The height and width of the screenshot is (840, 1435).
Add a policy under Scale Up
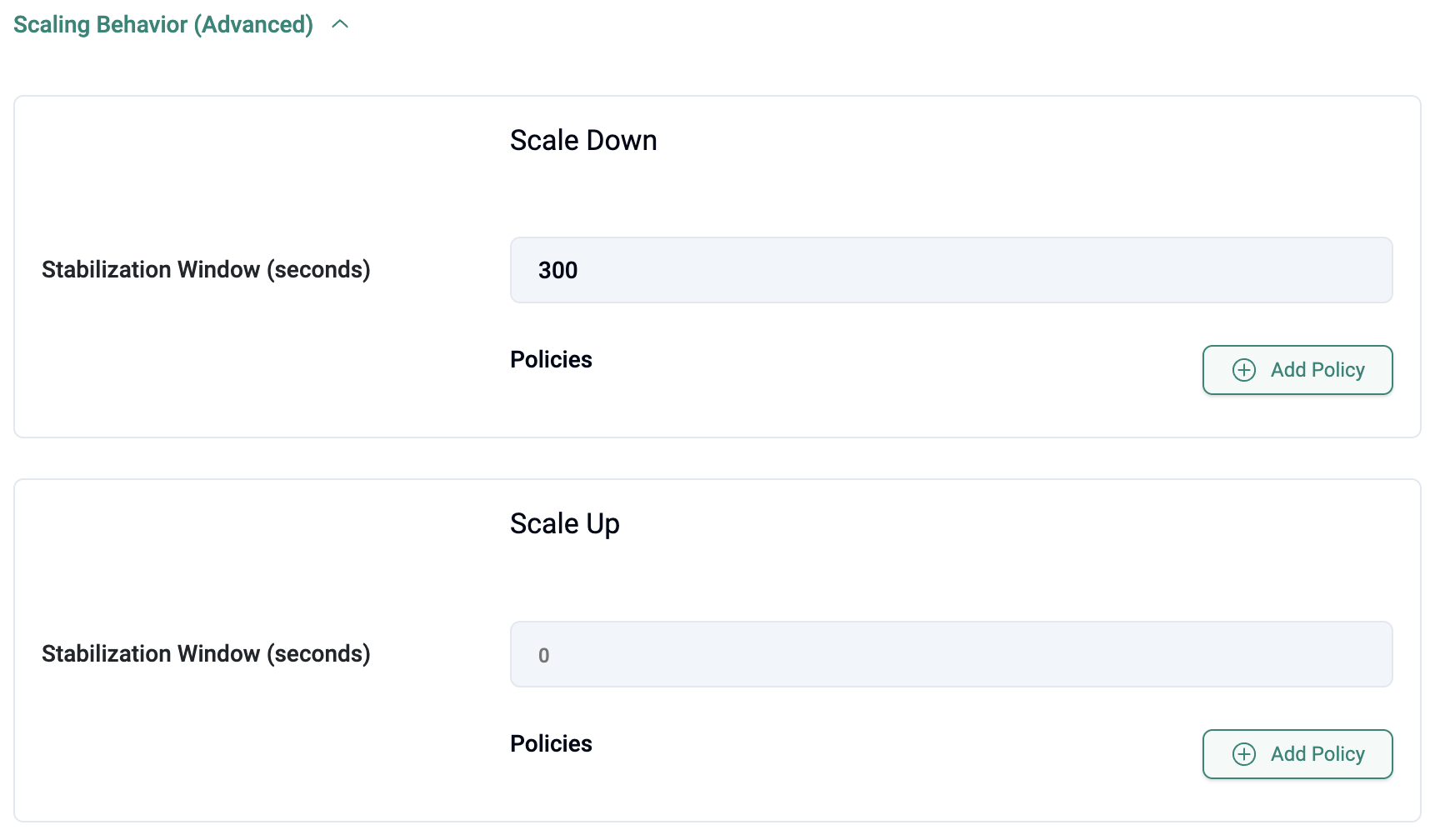pyautogui.click(x=1297, y=754)
